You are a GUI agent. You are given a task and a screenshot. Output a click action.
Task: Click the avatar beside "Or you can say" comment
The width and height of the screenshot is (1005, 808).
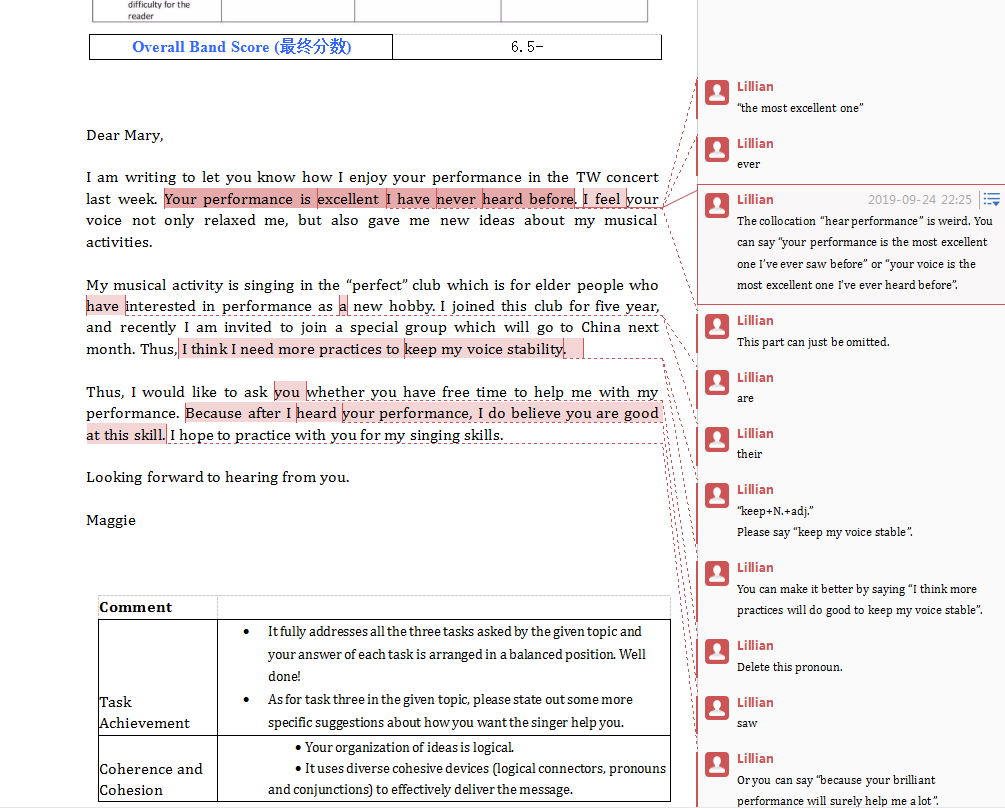[717, 764]
